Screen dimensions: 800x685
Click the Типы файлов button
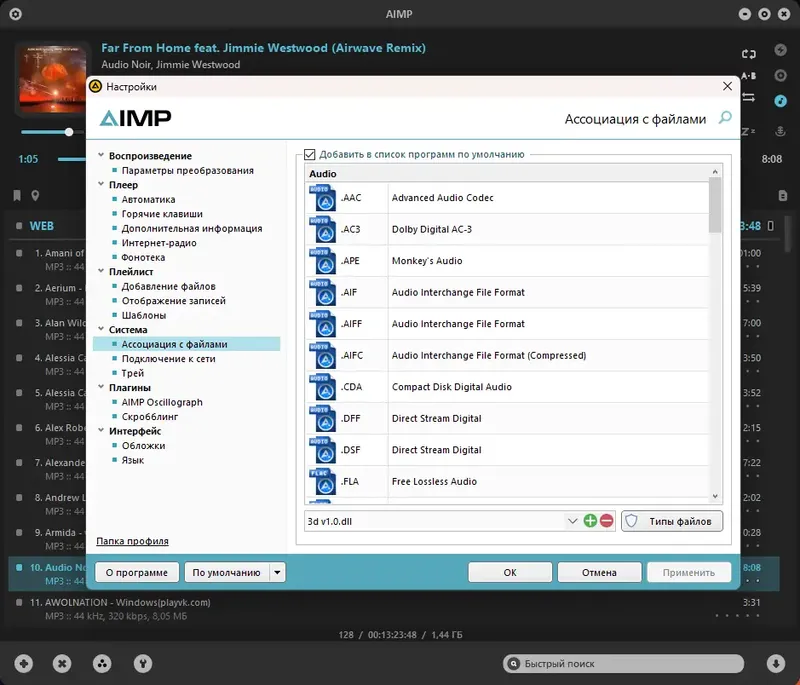(672, 521)
